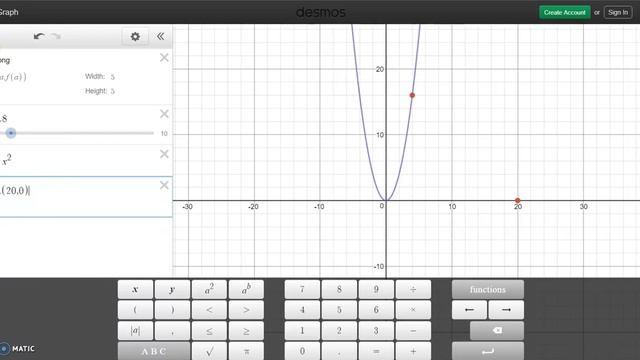
Task: Tap the square root key
Action: (209, 351)
